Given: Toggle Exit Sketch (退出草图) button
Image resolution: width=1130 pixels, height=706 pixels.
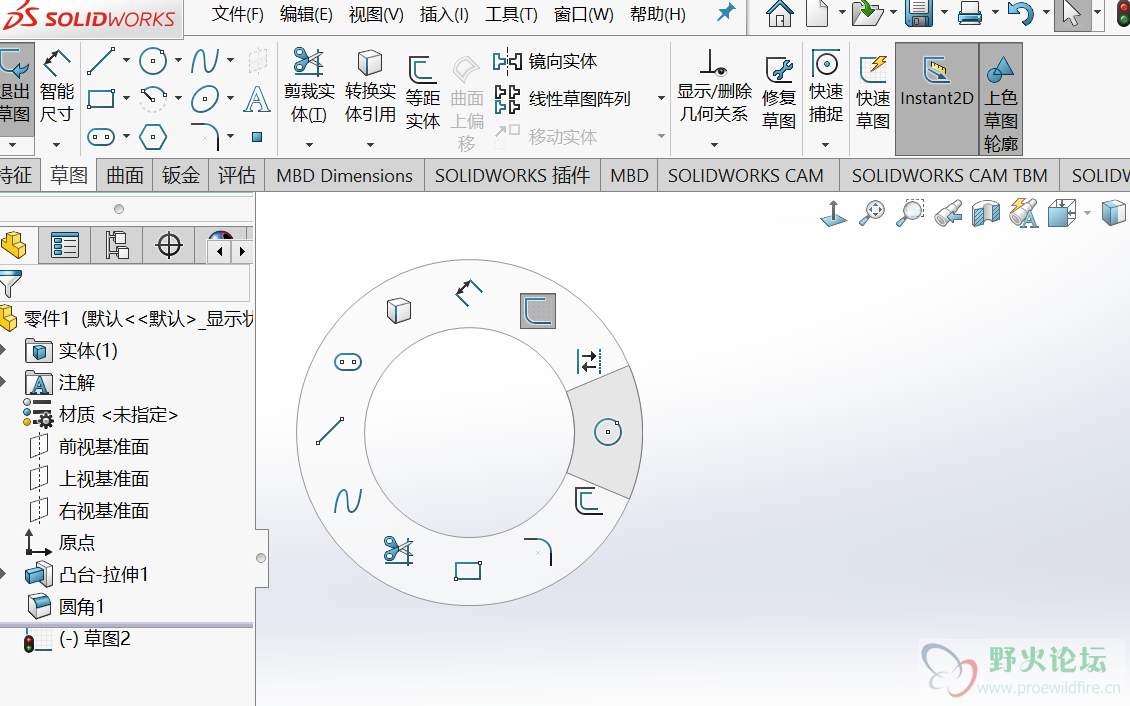Looking at the screenshot, I should click(14, 89).
